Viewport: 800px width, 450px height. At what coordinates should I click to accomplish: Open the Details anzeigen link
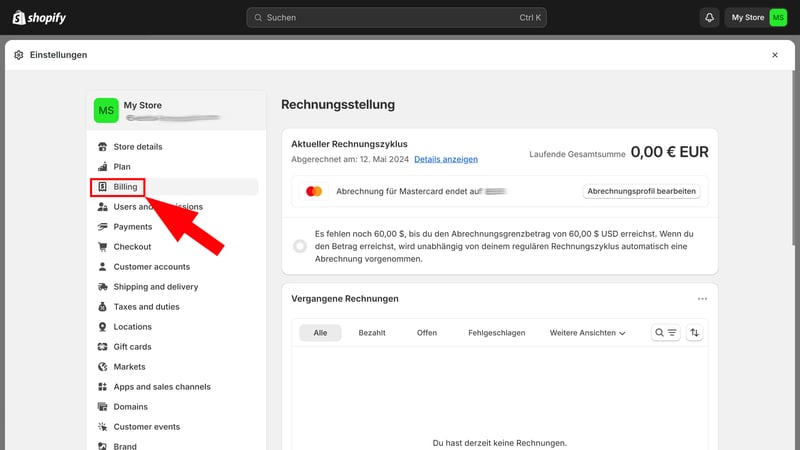[x=446, y=159]
